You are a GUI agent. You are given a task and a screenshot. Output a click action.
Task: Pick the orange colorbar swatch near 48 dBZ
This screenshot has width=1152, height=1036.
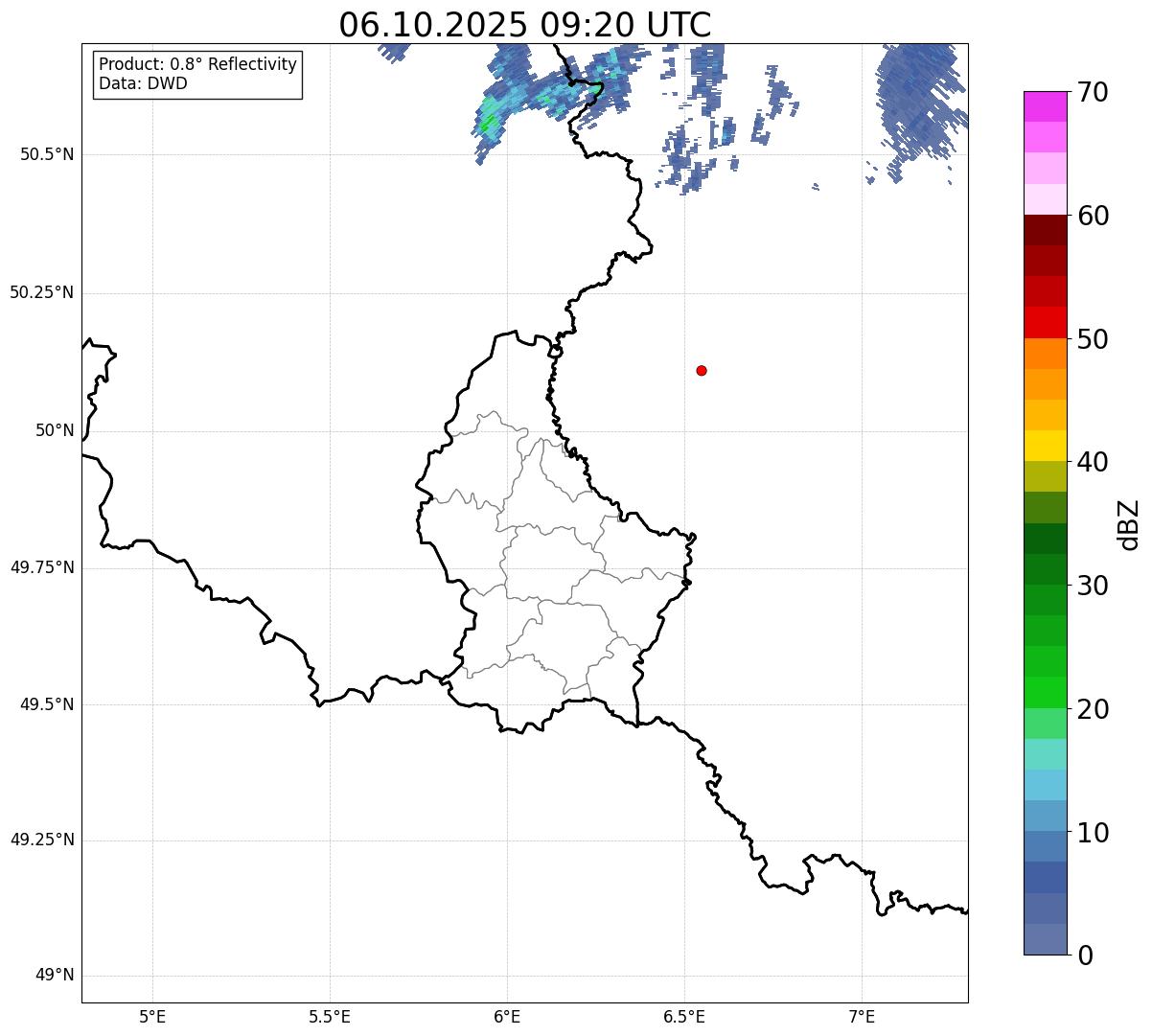(1045, 354)
